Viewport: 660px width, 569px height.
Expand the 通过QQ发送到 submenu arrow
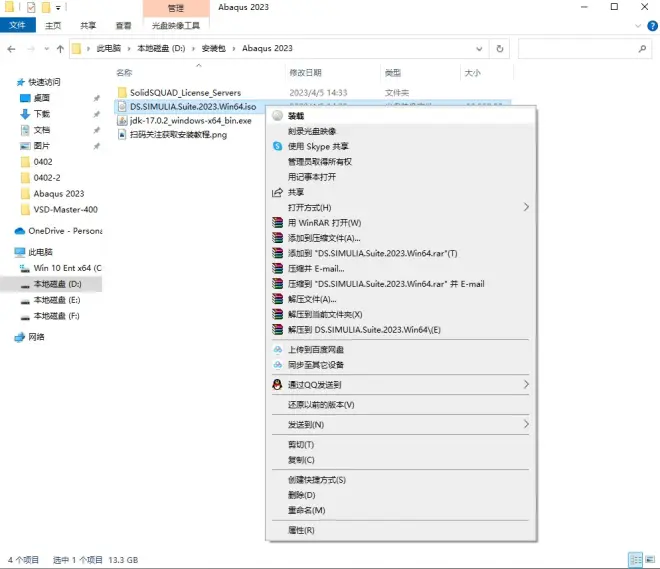click(526, 384)
